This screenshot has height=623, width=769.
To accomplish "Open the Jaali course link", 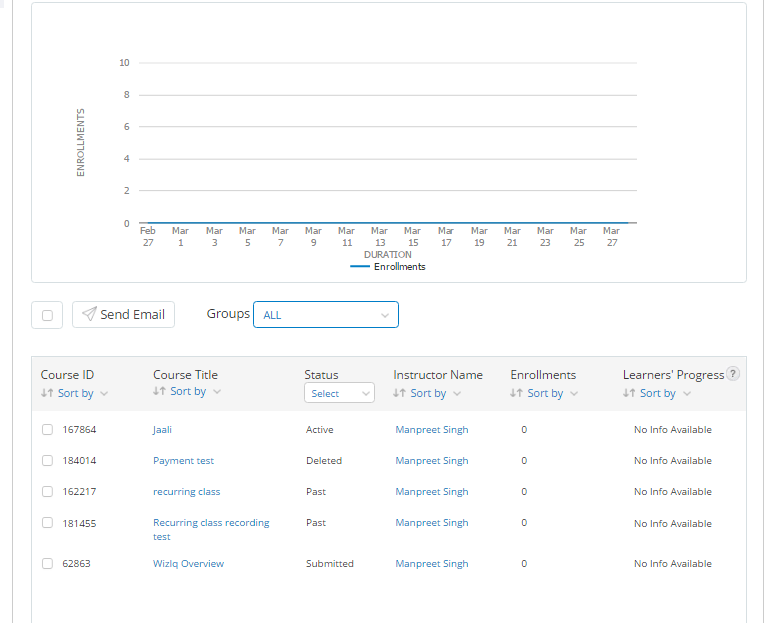I will [x=162, y=430].
